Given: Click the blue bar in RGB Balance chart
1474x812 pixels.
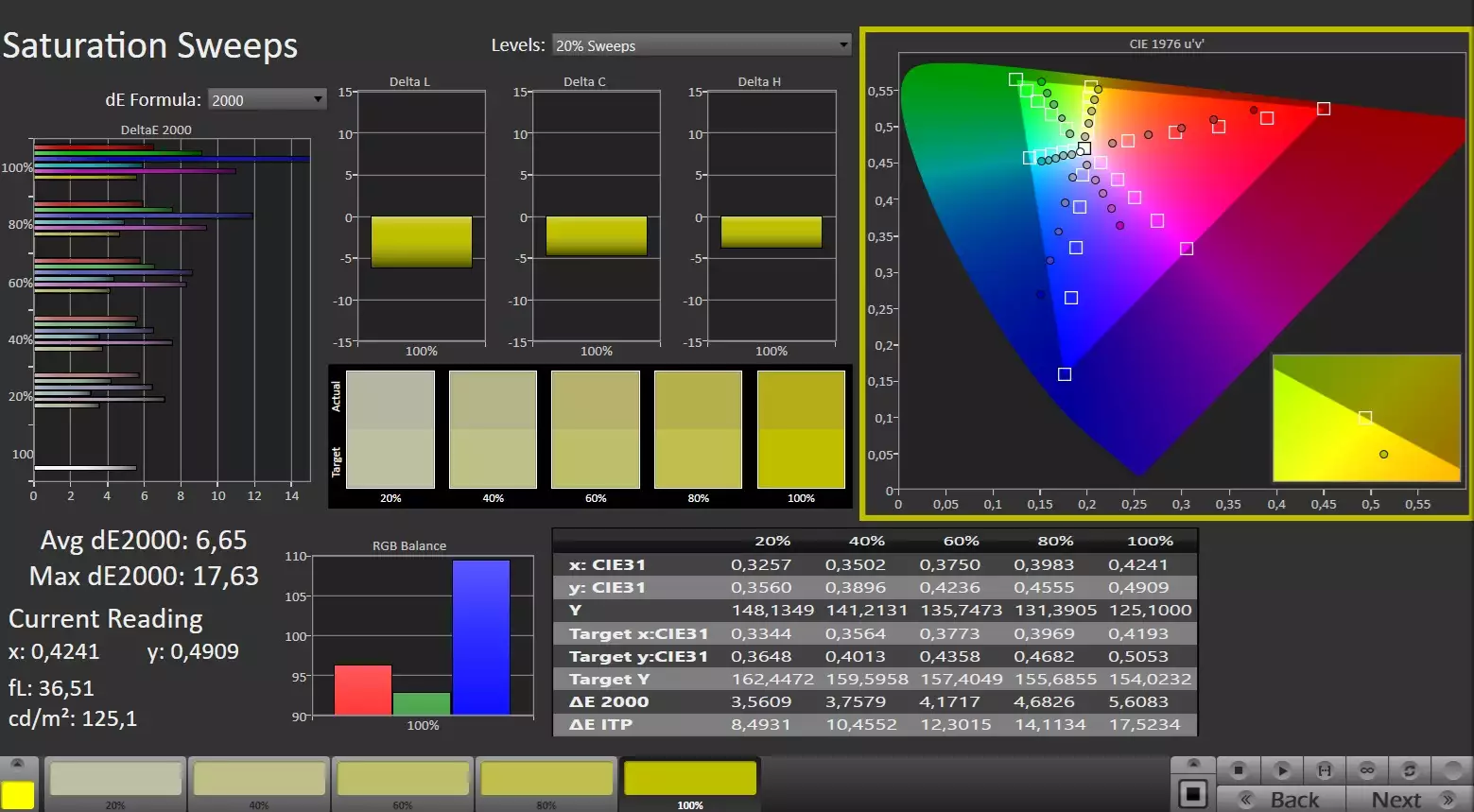Looking at the screenshot, I should [x=480, y=636].
